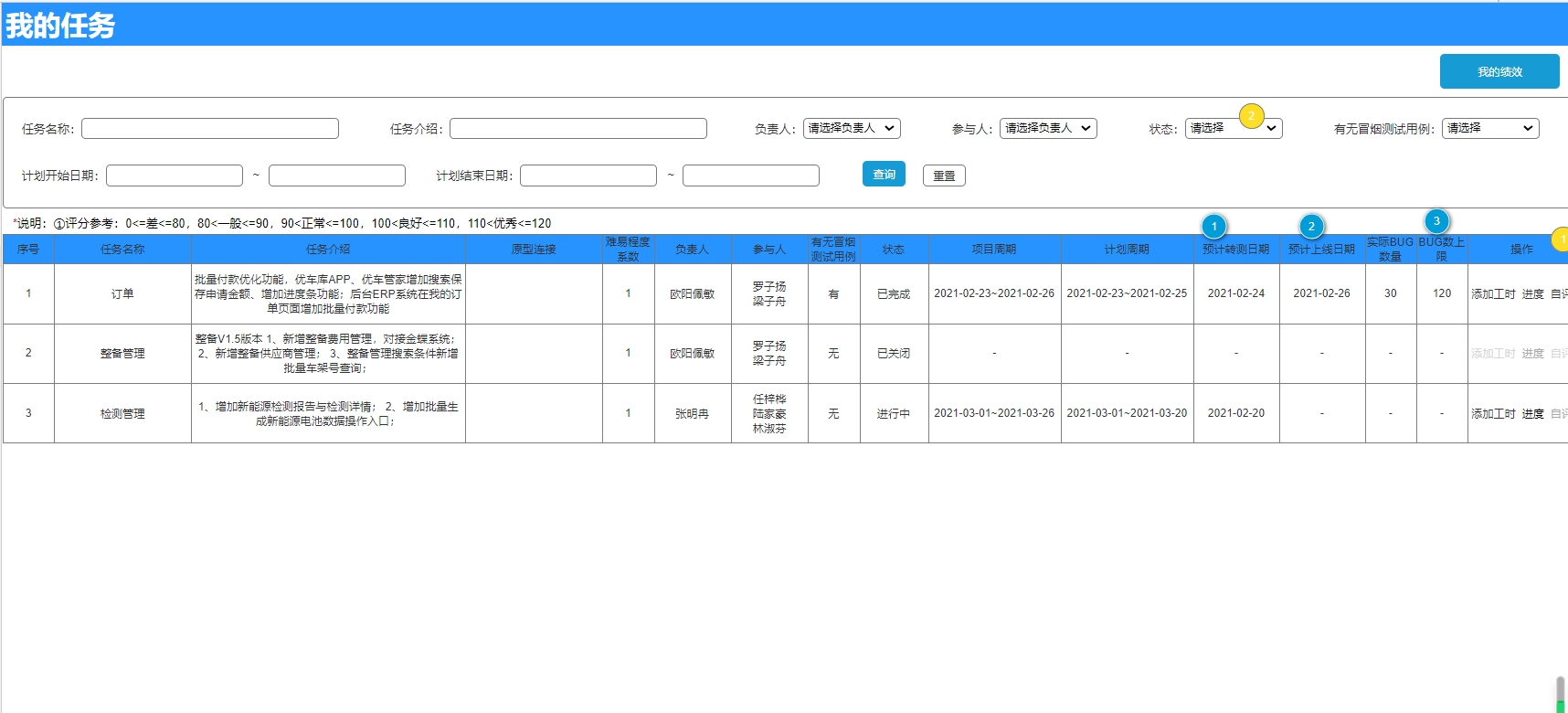
Task: Click actual BUG count 30
Action: [1391, 293]
